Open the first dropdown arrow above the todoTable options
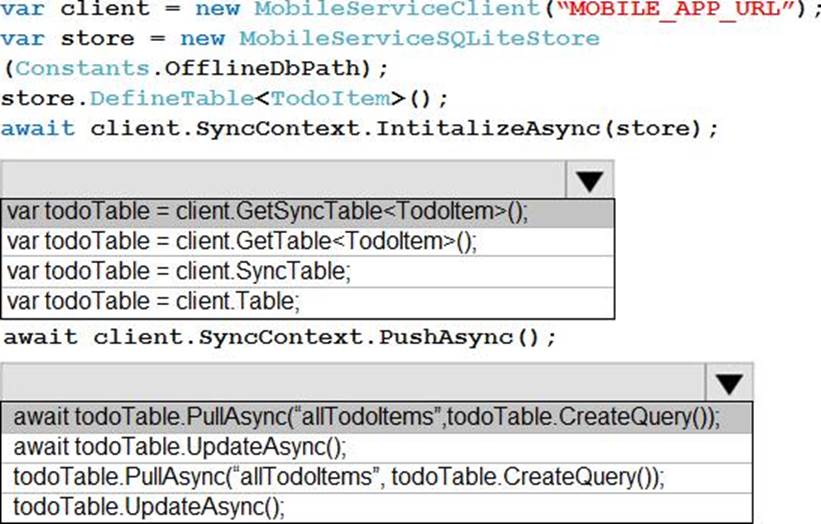 [590, 180]
